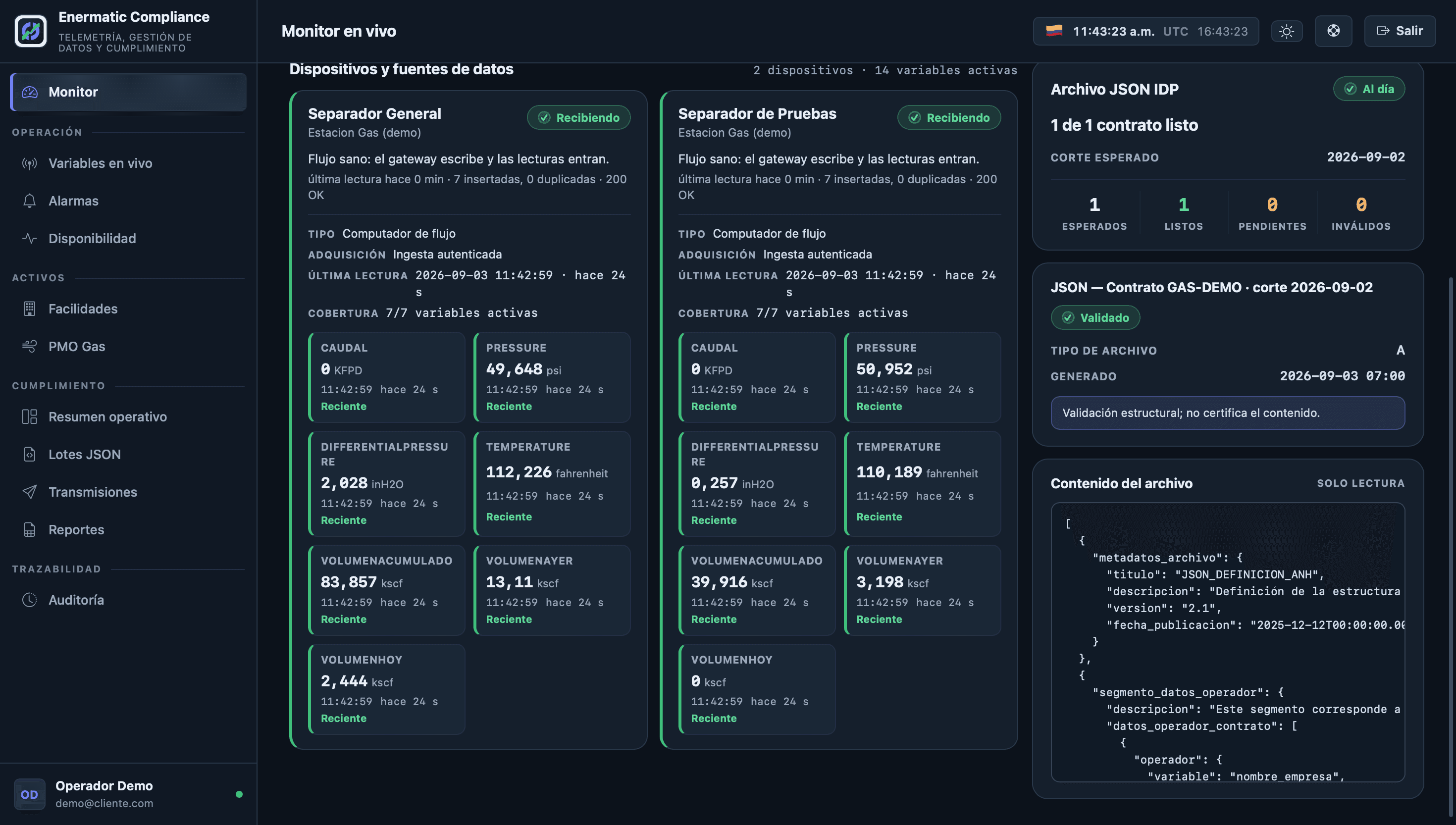Click the Disponibilidad pulse icon

29,239
